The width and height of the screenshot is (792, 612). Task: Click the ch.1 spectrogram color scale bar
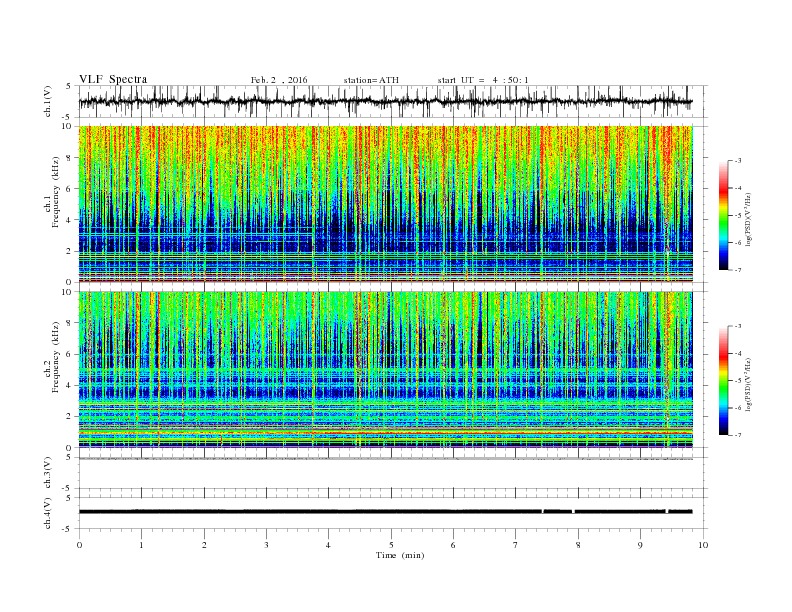pyautogui.click(x=724, y=215)
